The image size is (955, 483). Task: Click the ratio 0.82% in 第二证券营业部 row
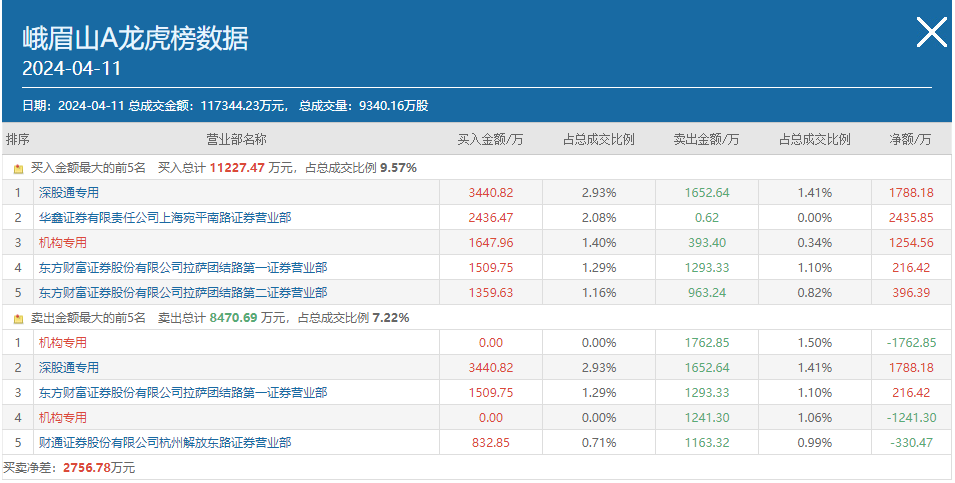coord(815,293)
